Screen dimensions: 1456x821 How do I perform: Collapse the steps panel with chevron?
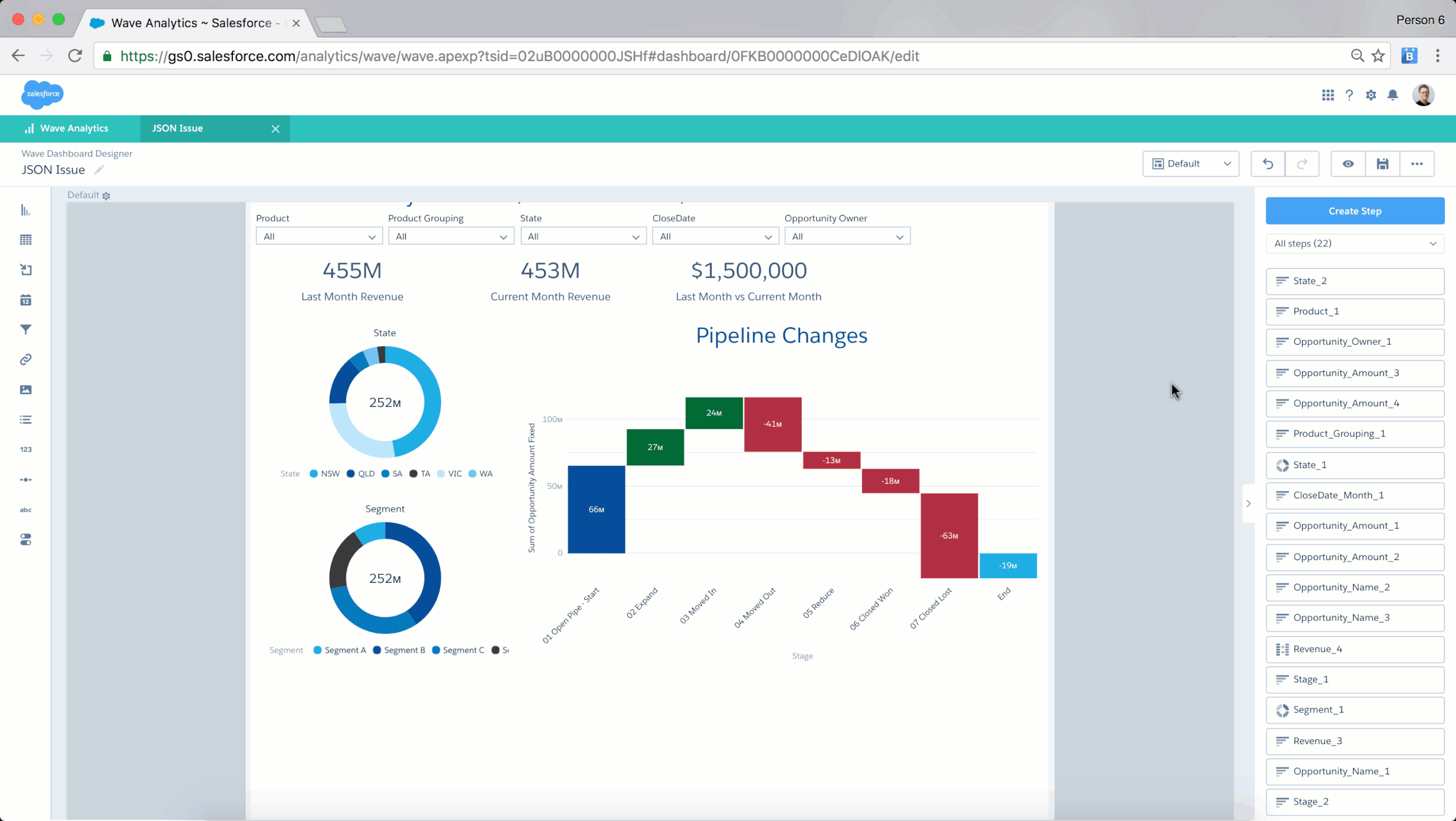pyautogui.click(x=1248, y=503)
